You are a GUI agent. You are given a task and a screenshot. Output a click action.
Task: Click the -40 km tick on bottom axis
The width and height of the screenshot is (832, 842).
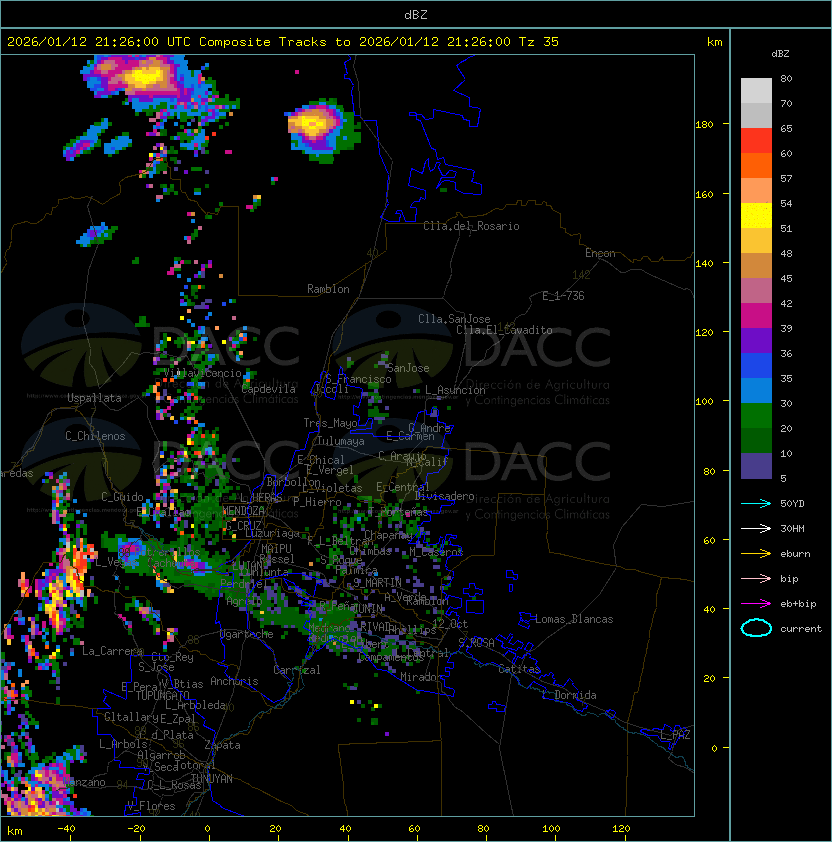coord(66,829)
